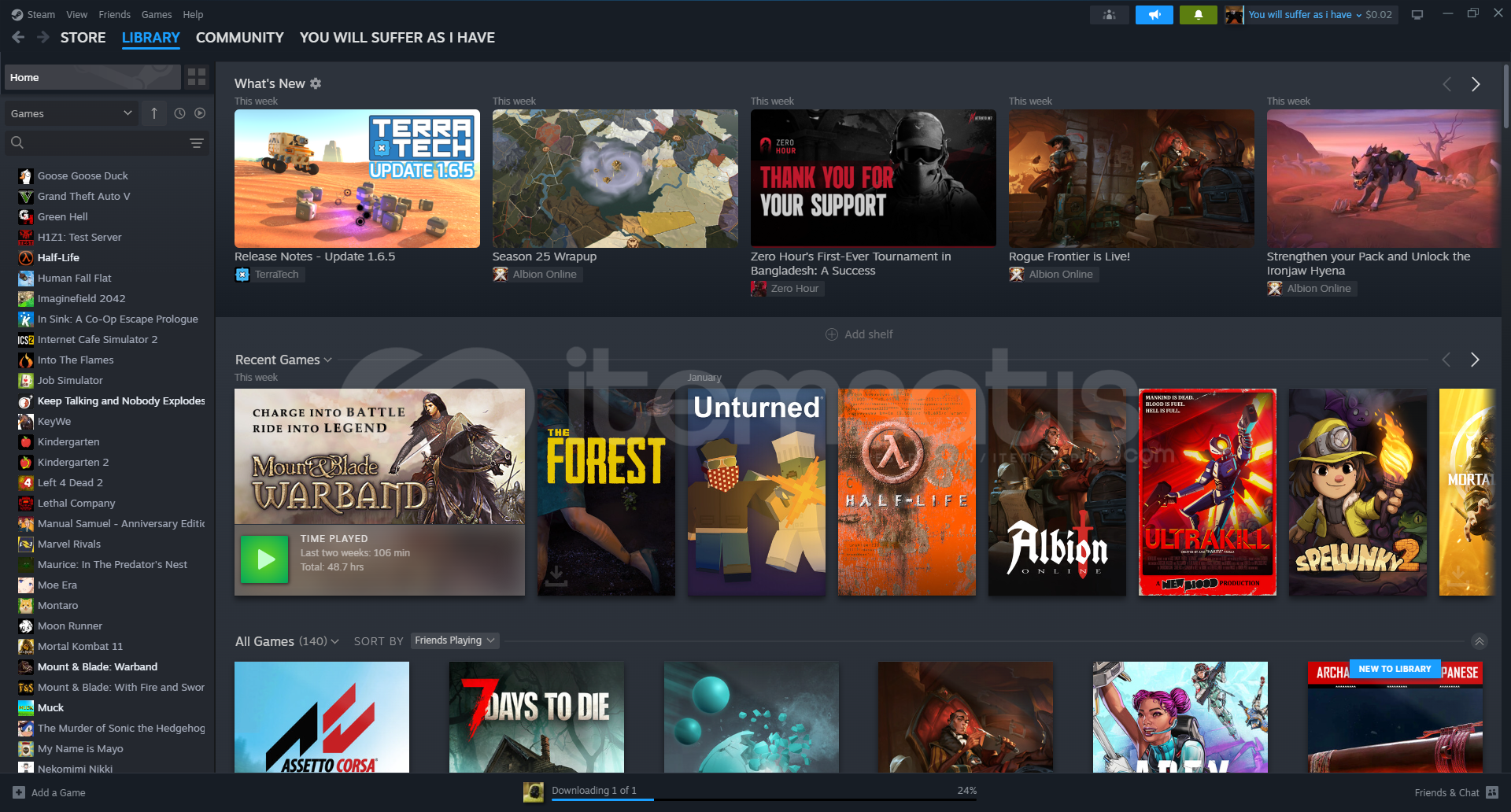Show previous What's New items arrow

tap(1446, 84)
